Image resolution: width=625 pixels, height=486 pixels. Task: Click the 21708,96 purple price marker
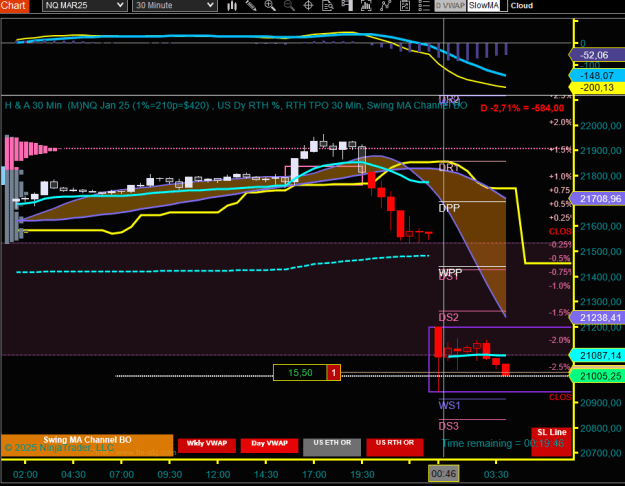tap(597, 199)
